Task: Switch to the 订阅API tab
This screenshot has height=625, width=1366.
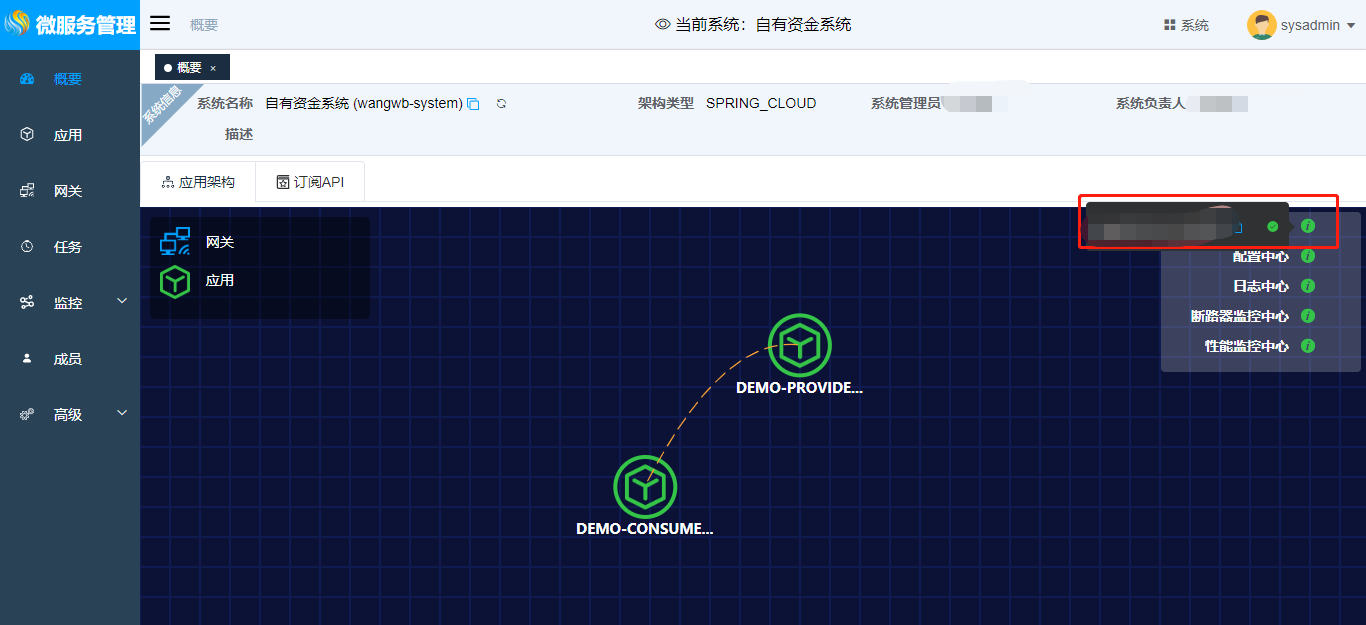Action: 310,182
